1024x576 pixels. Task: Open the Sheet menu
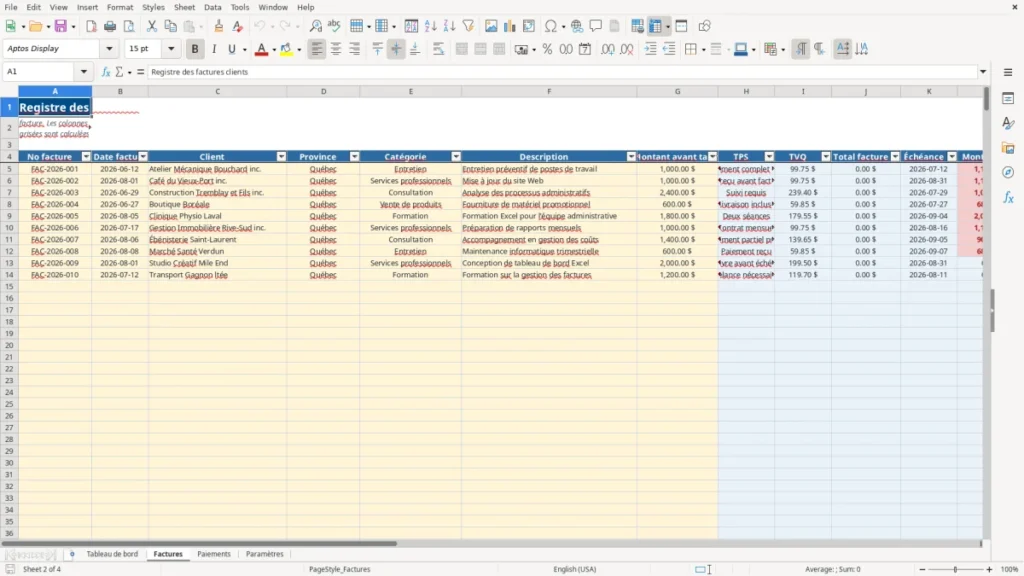tap(184, 7)
